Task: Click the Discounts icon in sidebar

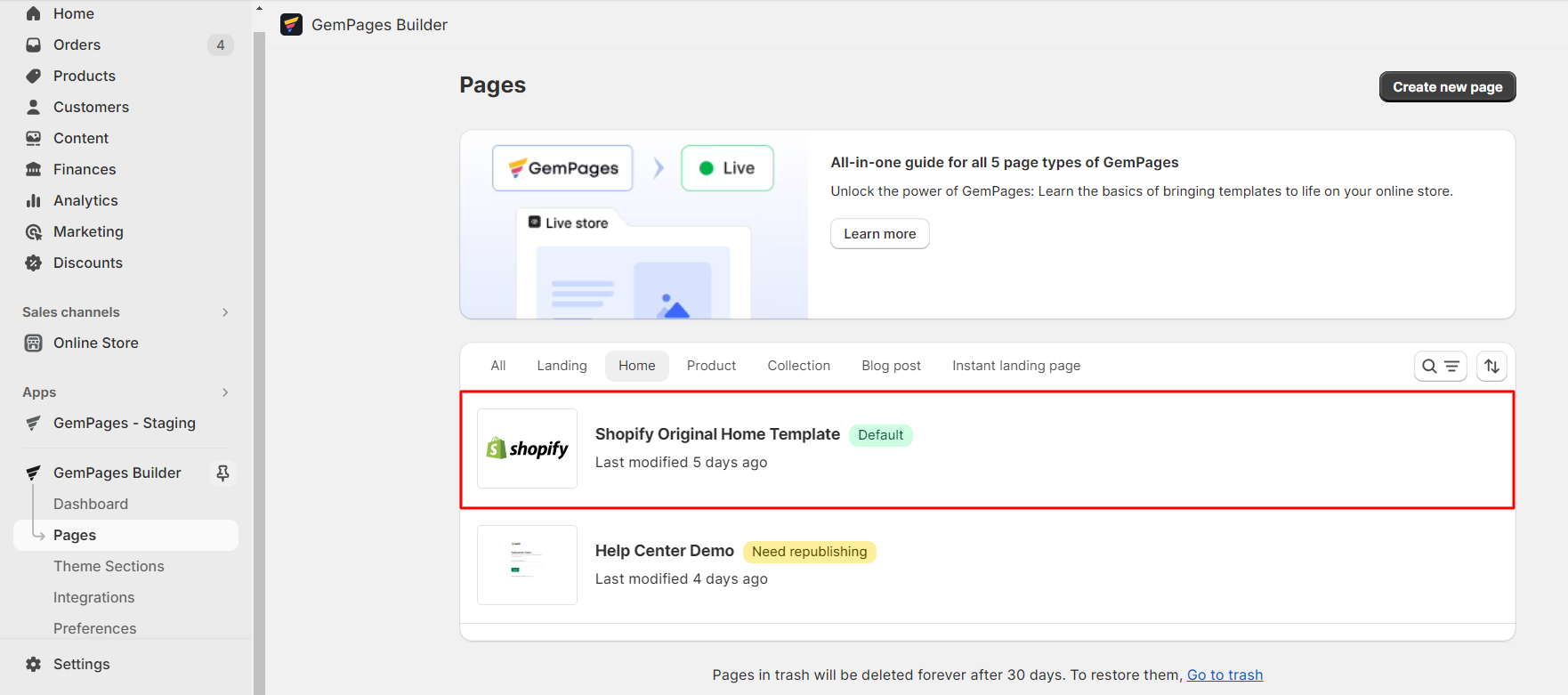Action: click(x=34, y=263)
